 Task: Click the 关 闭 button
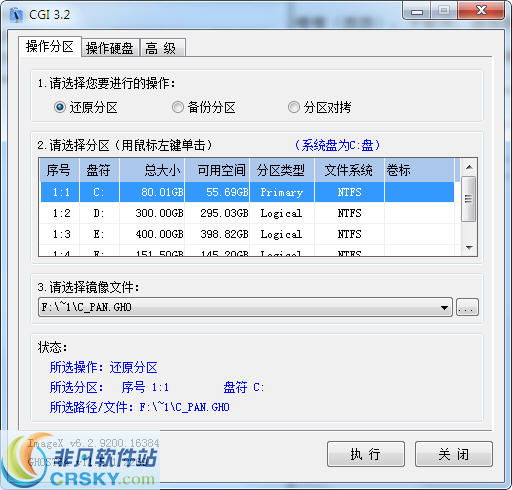point(454,454)
